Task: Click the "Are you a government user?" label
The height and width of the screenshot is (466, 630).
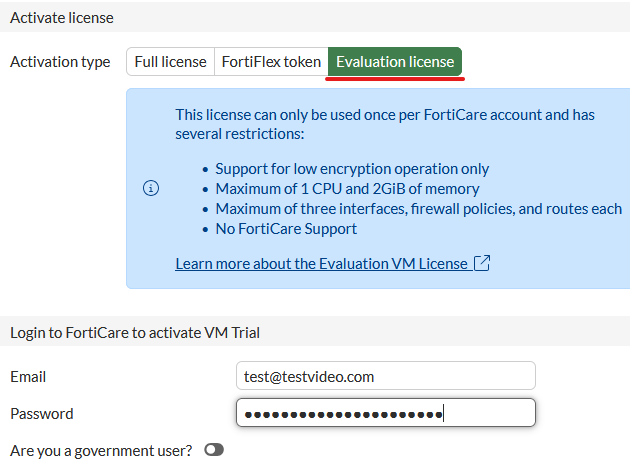Action: 101,450
